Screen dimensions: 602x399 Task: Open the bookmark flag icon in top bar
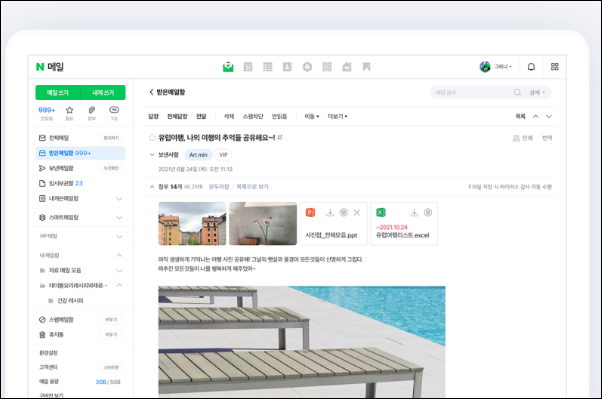(366, 67)
